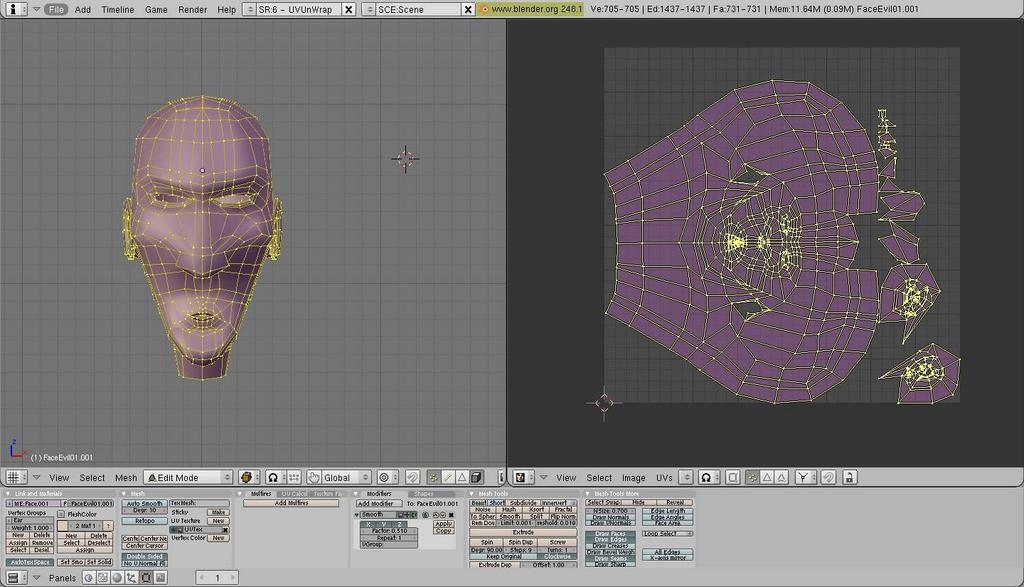
Task: Adjust the Factor 0.510 slider
Action: coord(389,531)
